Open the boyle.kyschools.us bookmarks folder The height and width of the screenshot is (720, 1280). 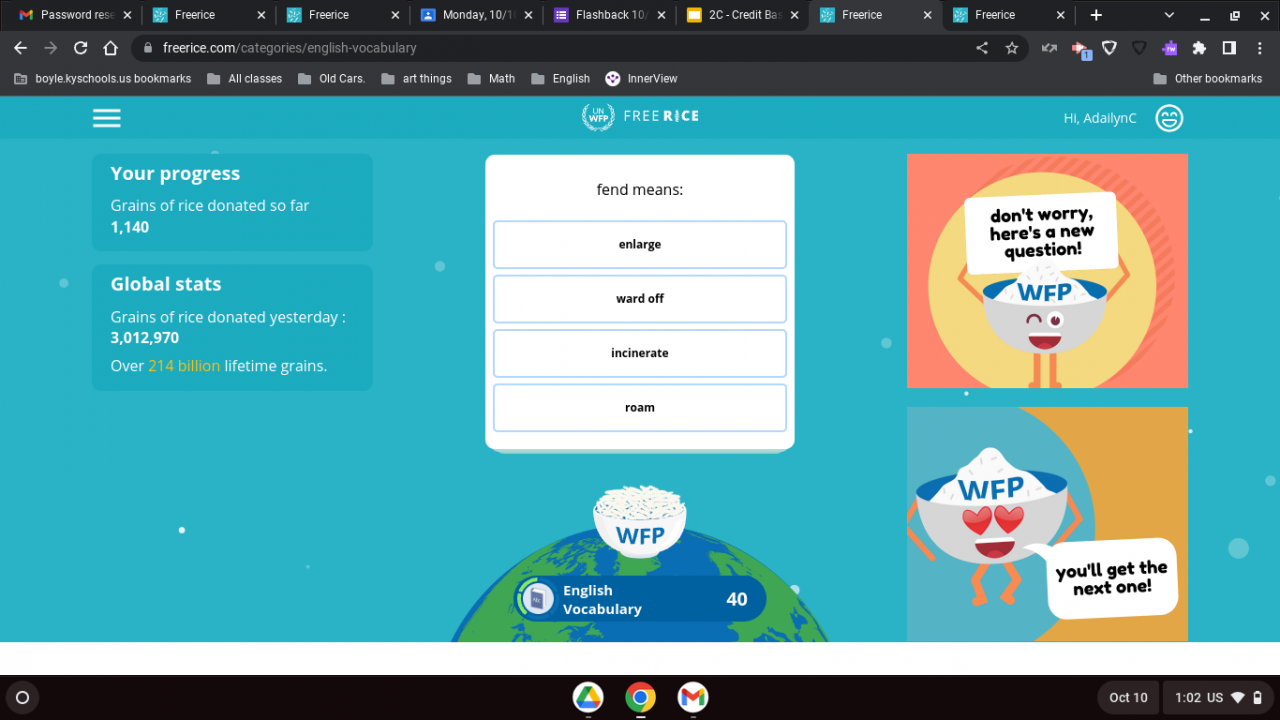[103, 78]
